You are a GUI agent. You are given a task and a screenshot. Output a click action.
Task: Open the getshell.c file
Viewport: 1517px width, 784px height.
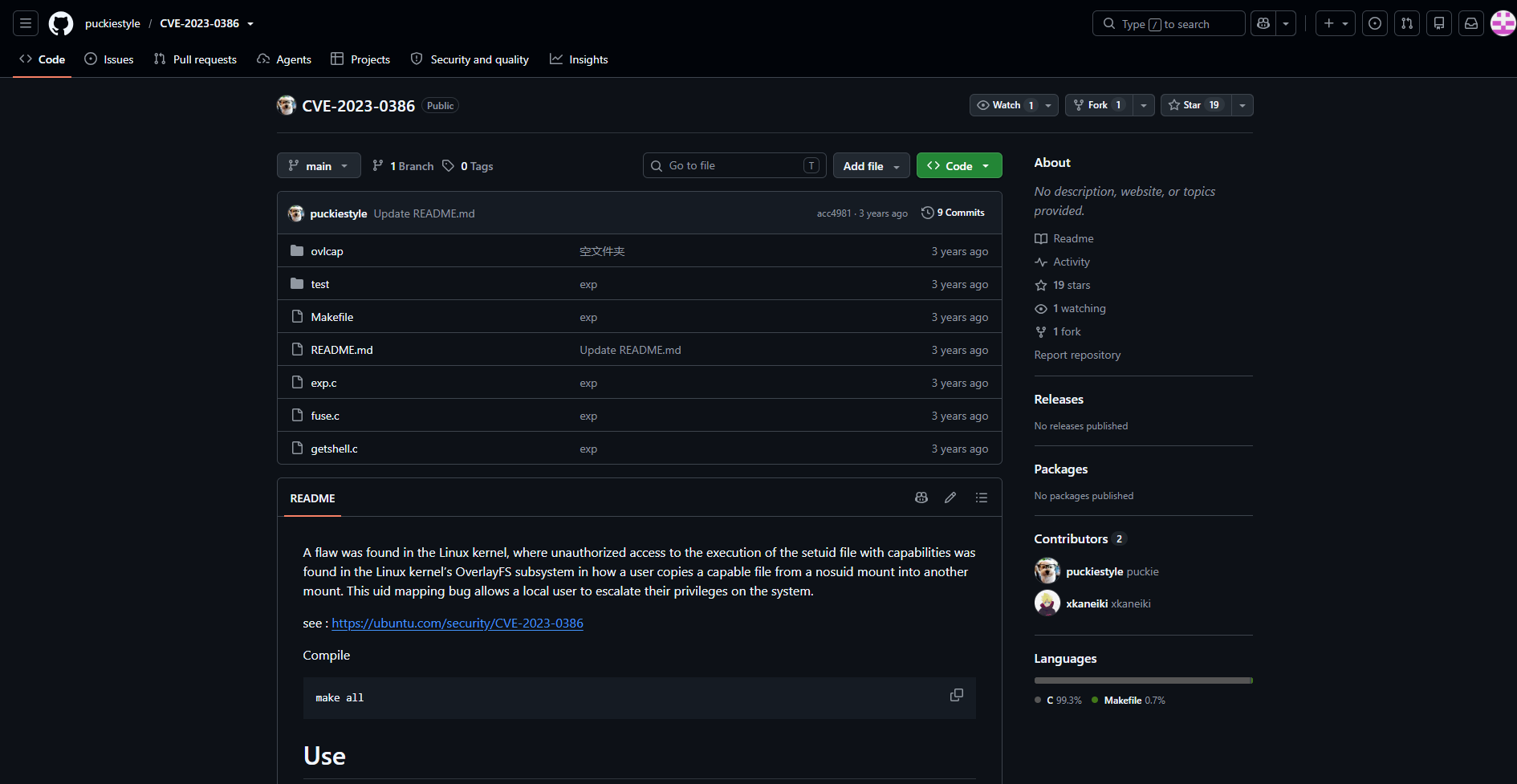(x=334, y=449)
